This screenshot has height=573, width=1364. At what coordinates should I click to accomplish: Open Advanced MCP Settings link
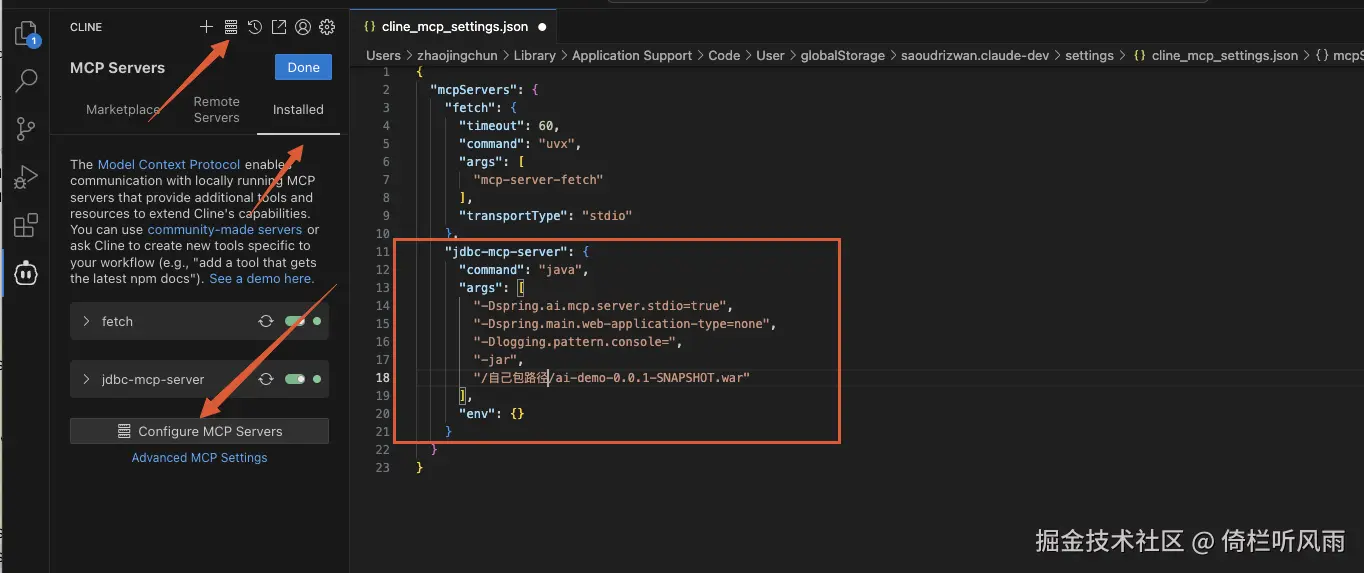pos(200,457)
